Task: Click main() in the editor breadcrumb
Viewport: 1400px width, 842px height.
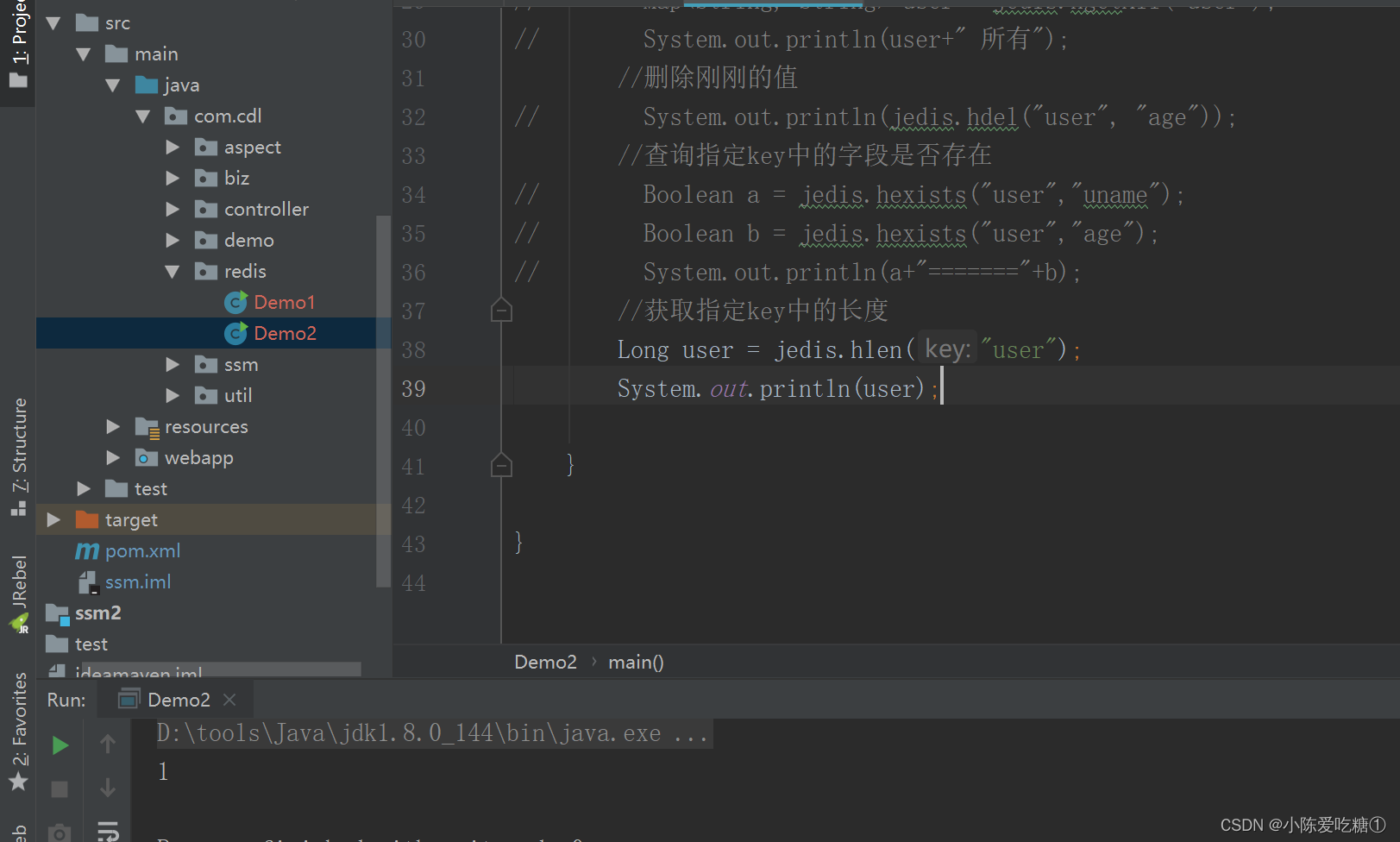Action: coord(636,662)
